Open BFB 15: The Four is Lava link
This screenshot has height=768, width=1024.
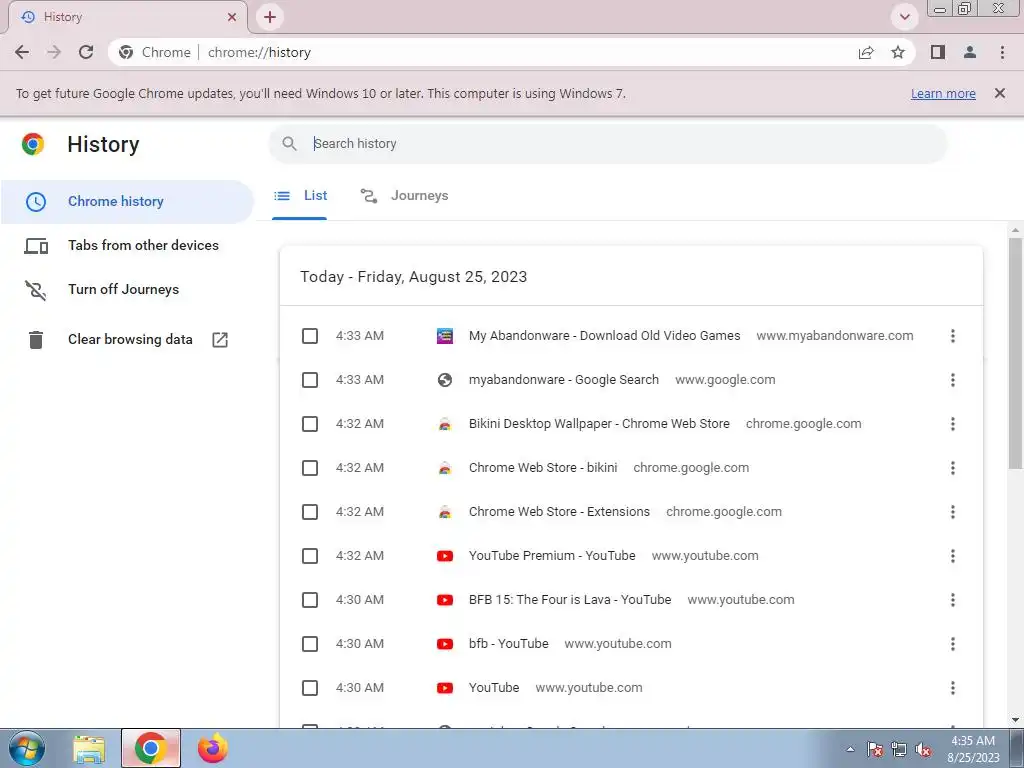tap(569, 600)
